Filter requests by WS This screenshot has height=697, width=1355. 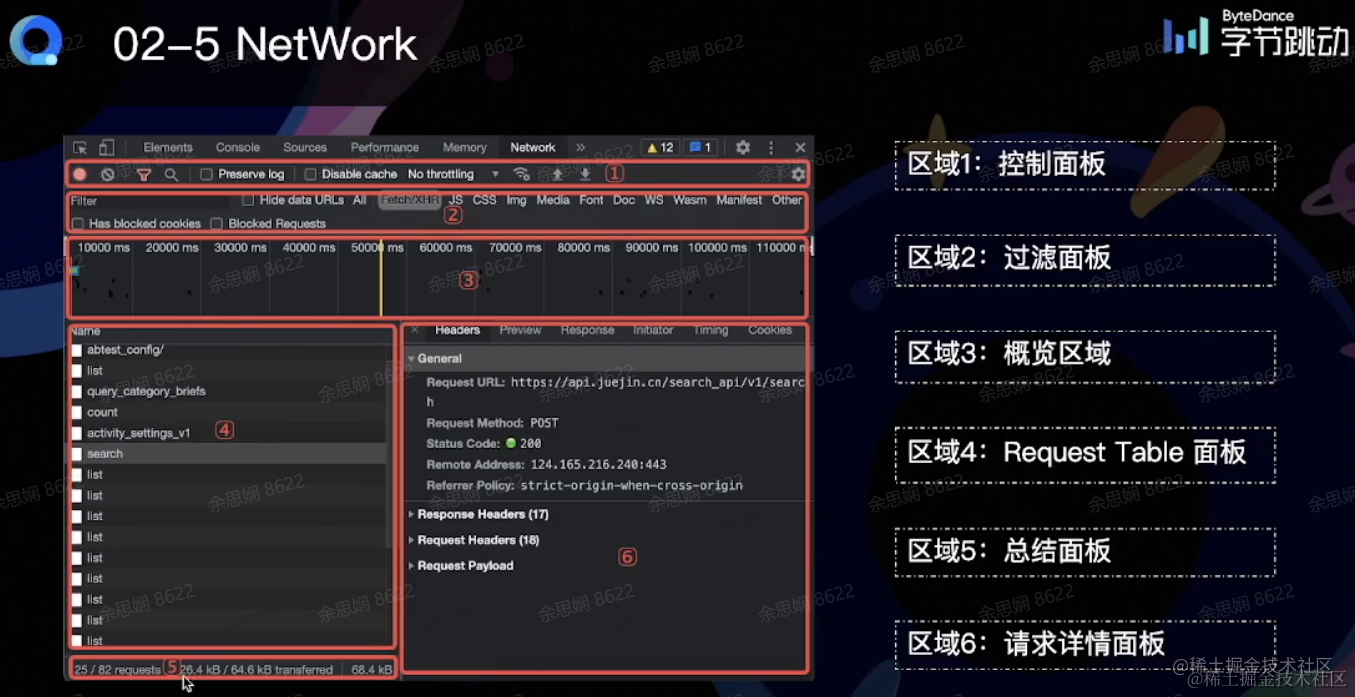[654, 200]
